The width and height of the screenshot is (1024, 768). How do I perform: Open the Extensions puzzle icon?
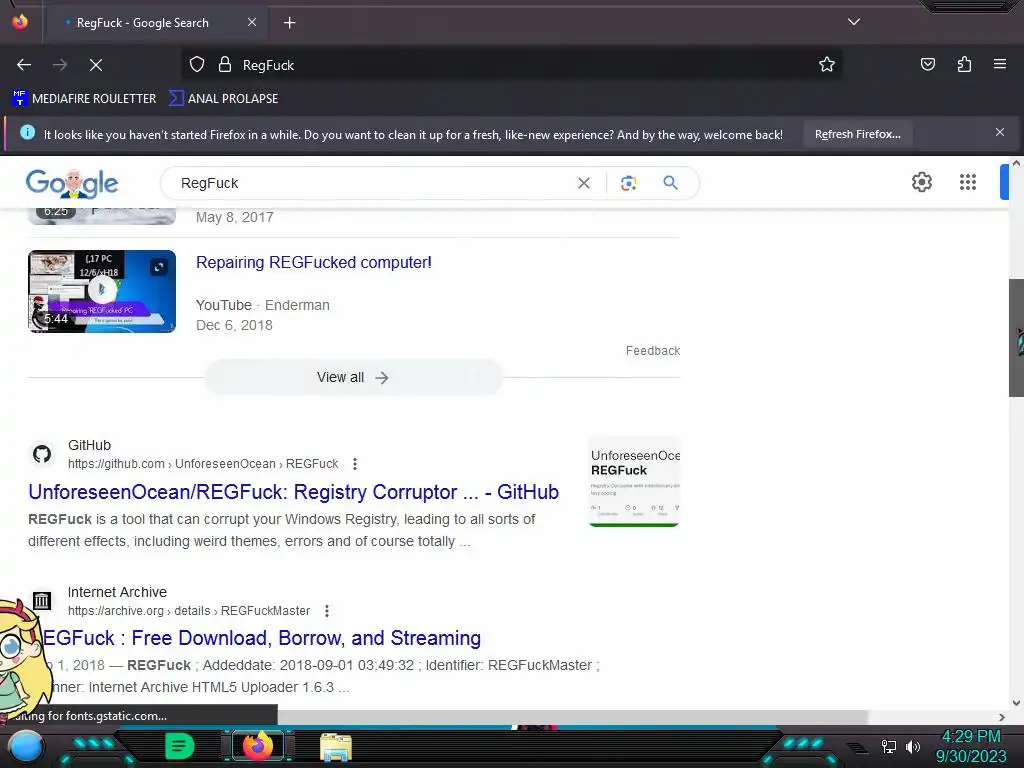[x=964, y=65]
